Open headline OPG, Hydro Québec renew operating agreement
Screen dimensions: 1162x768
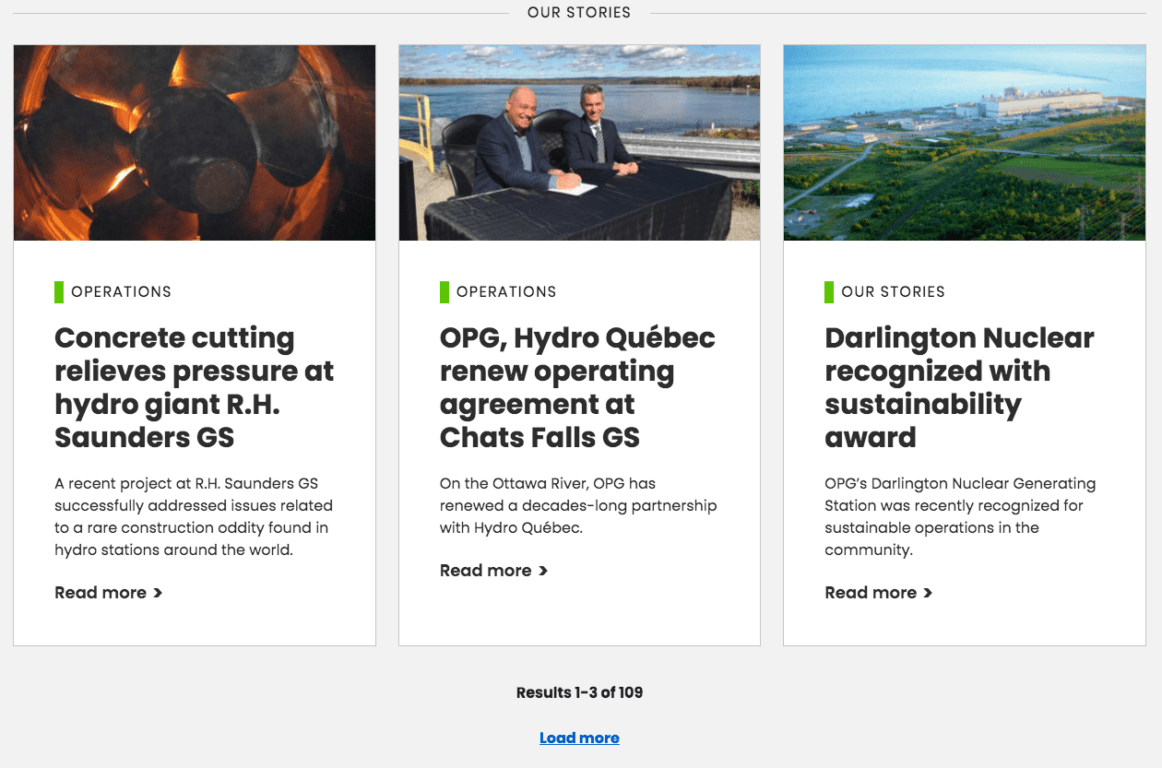pyautogui.click(x=577, y=387)
